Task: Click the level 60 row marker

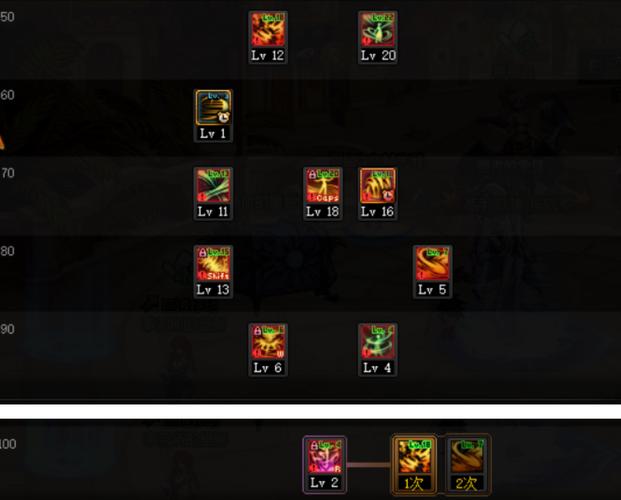Action: (x=7, y=95)
